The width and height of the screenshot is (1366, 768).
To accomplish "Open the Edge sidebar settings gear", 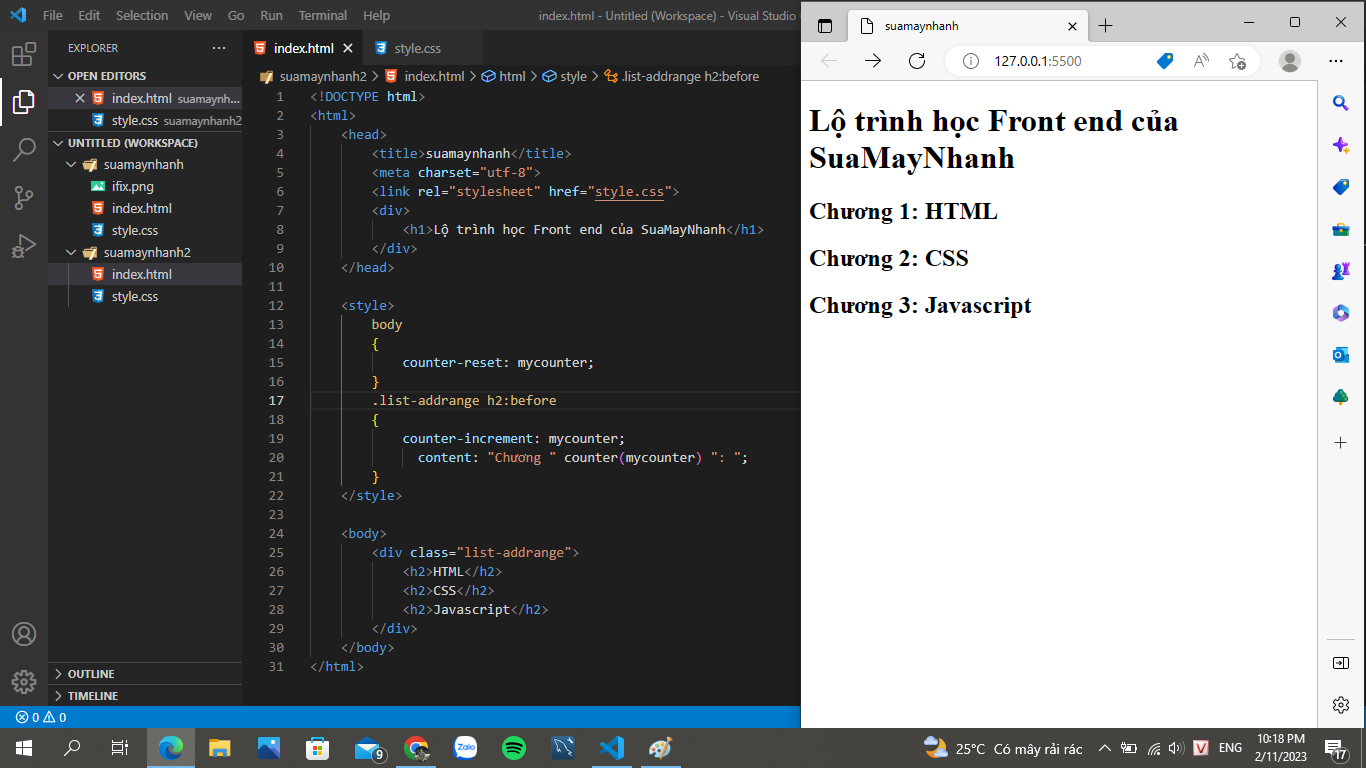I will (1341, 705).
